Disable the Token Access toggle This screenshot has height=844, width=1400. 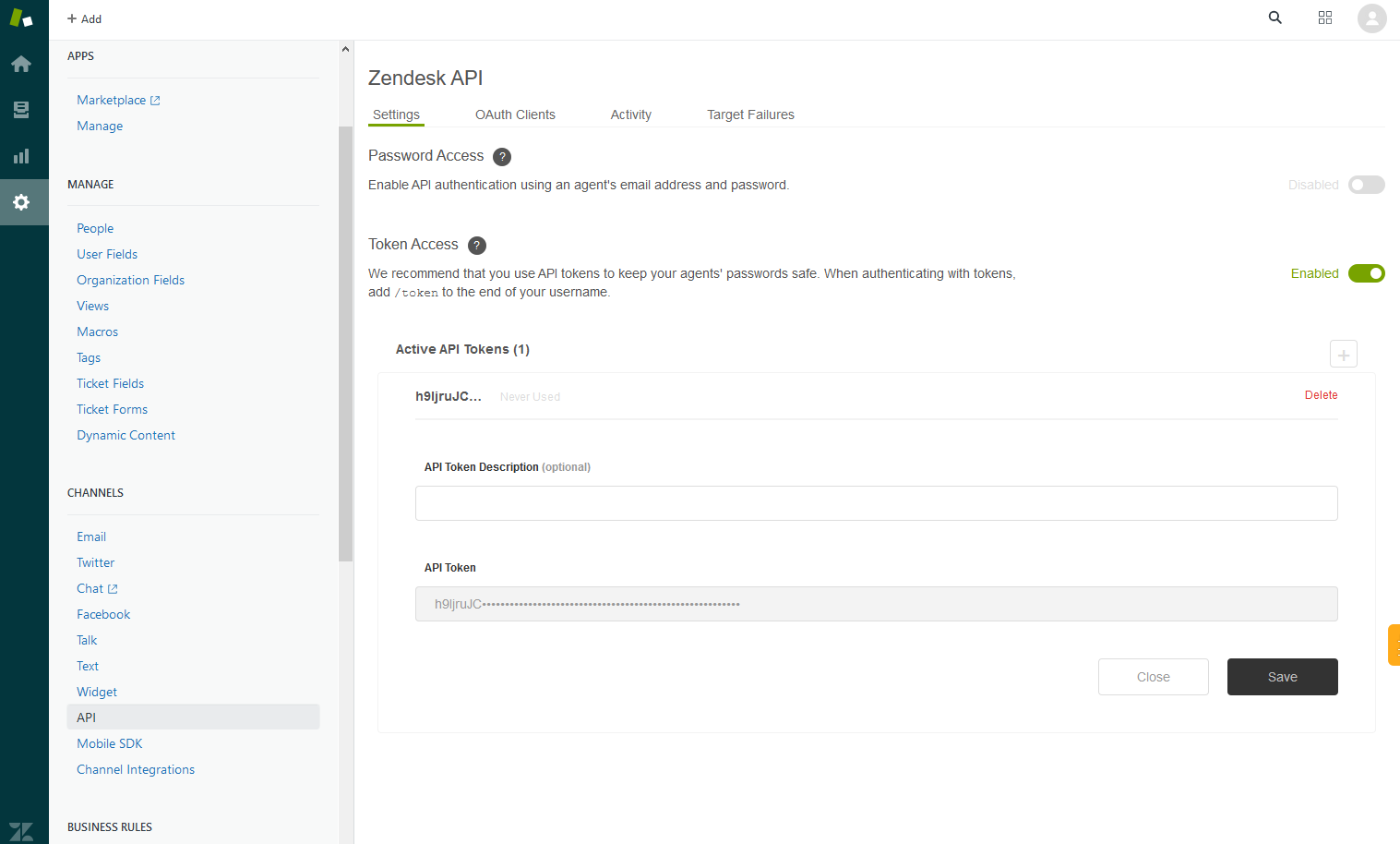[1367, 273]
